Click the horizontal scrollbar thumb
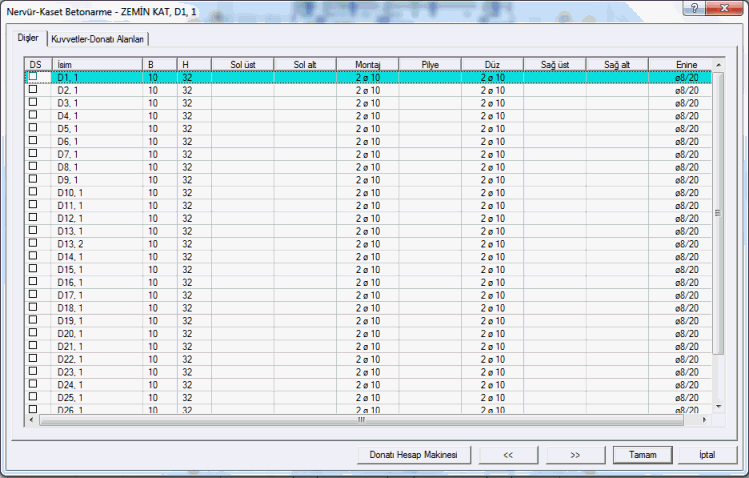749x478 pixels. [x=361, y=420]
